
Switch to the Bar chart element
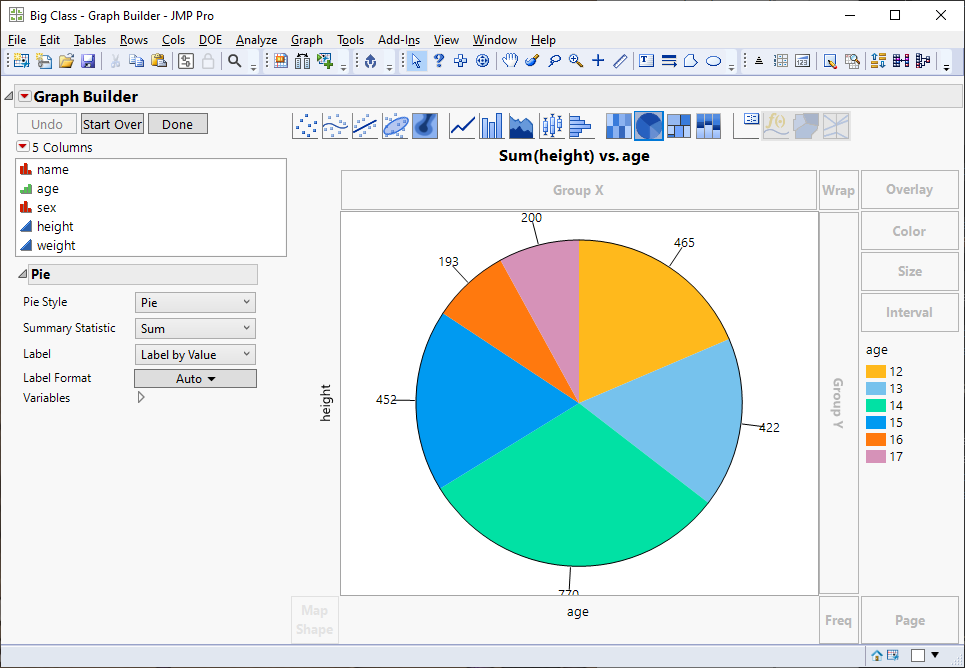(492, 125)
